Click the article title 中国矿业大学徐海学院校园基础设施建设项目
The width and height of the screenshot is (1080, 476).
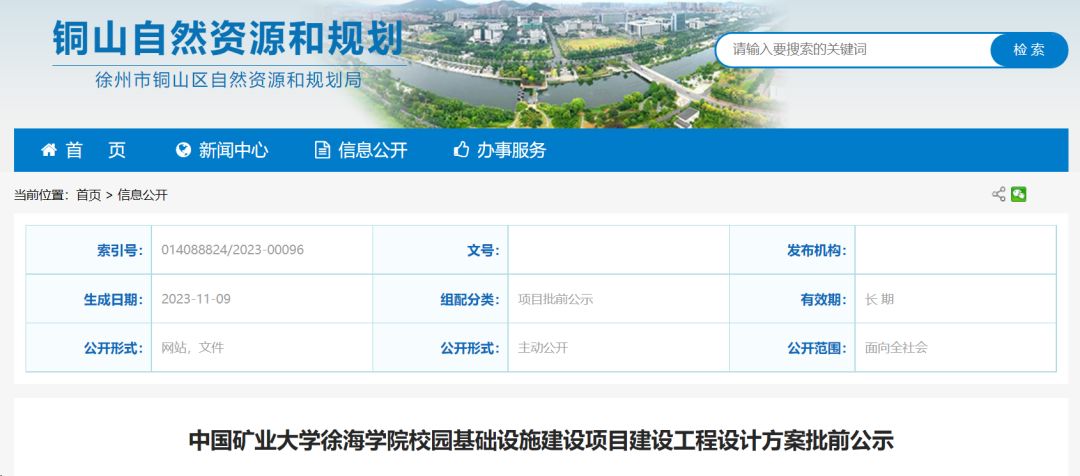541,440
